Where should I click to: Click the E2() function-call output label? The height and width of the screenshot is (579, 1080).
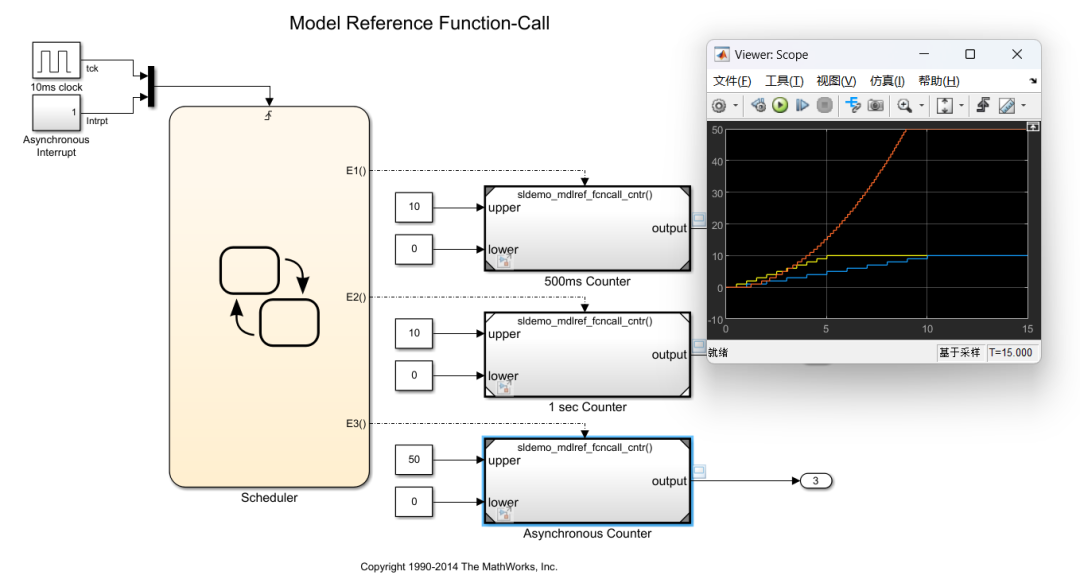coord(356,297)
